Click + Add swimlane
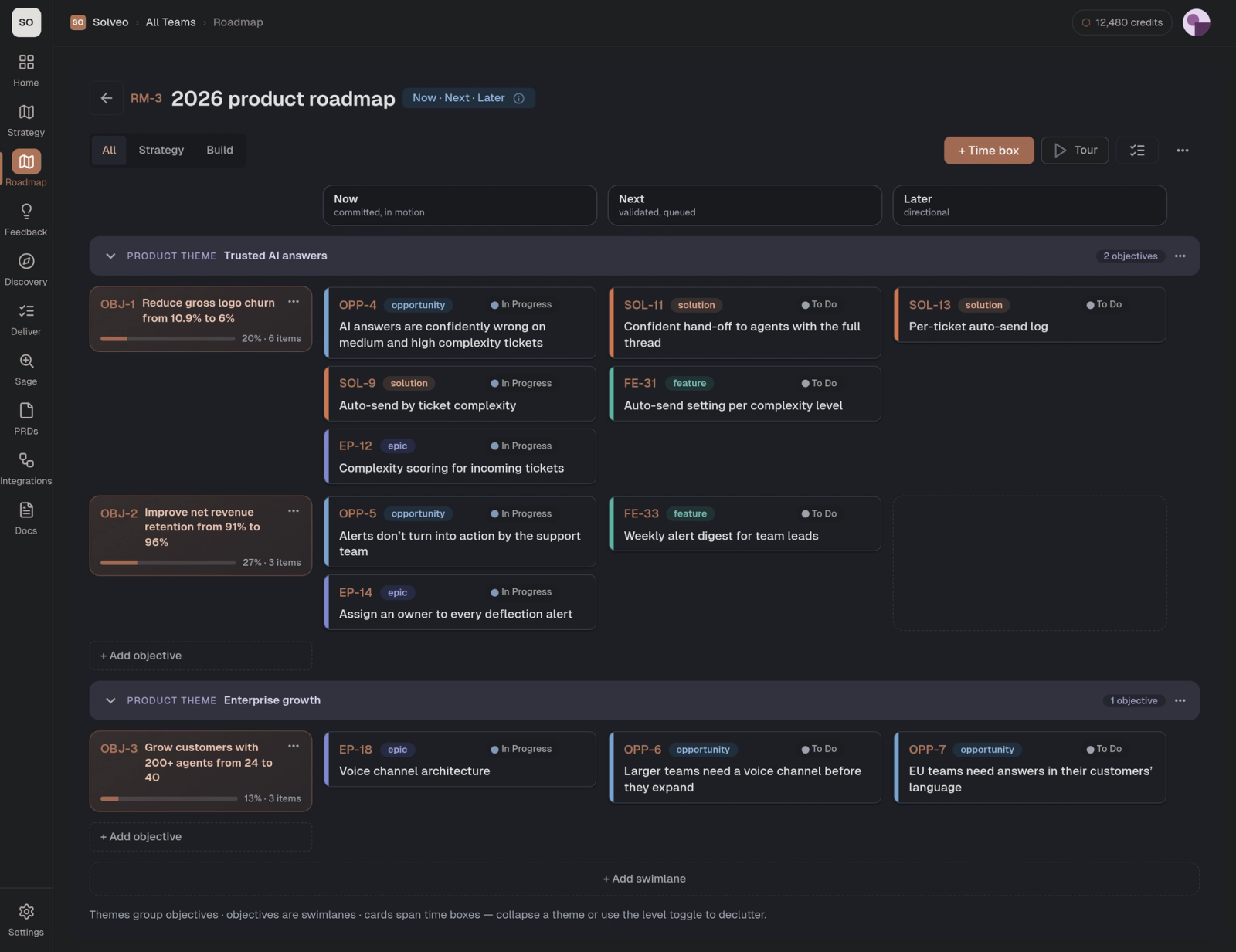This screenshot has height=952, width=1236. (644, 879)
